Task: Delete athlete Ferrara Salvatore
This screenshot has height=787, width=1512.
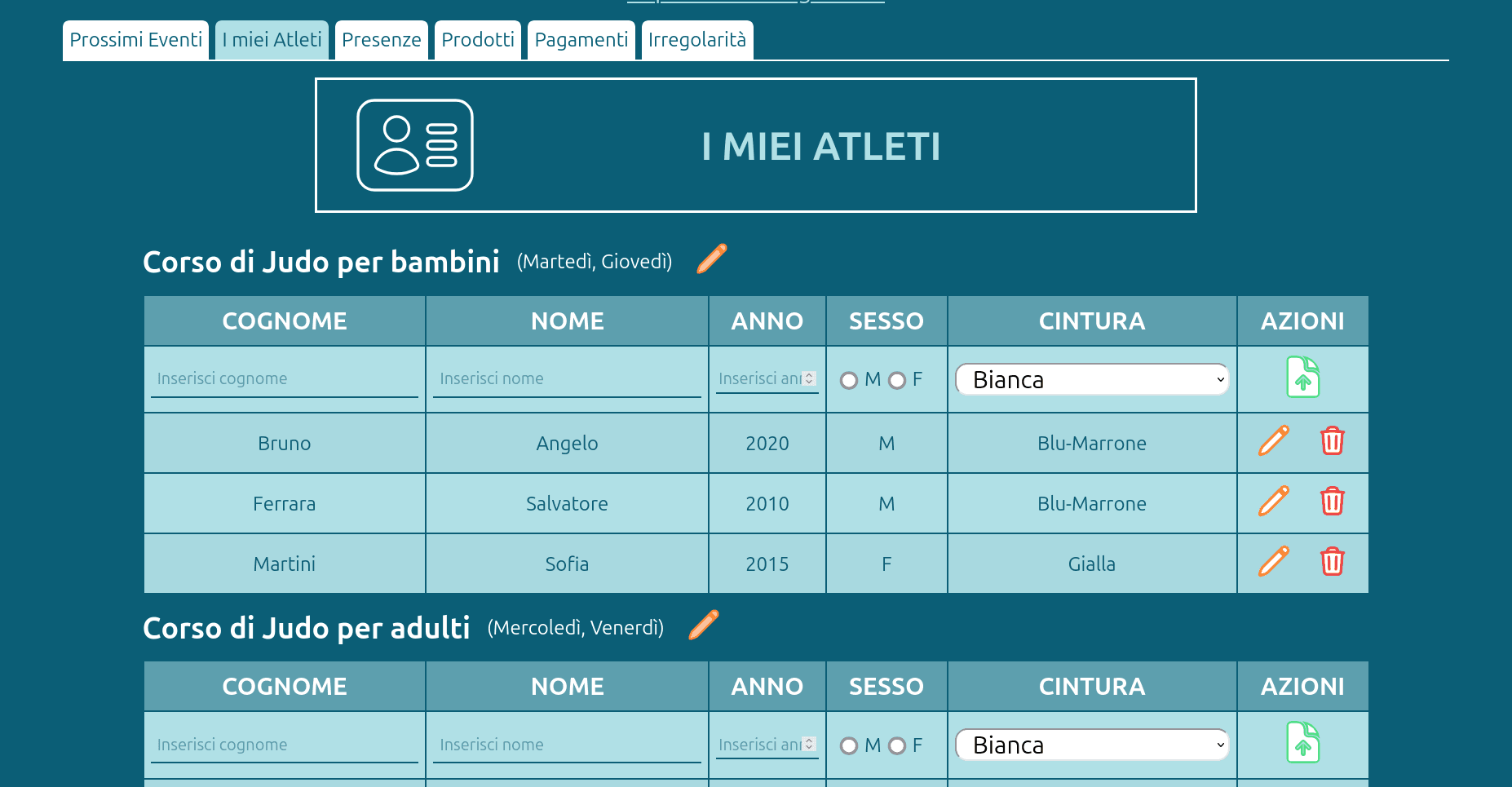Action: pyautogui.click(x=1332, y=502)
